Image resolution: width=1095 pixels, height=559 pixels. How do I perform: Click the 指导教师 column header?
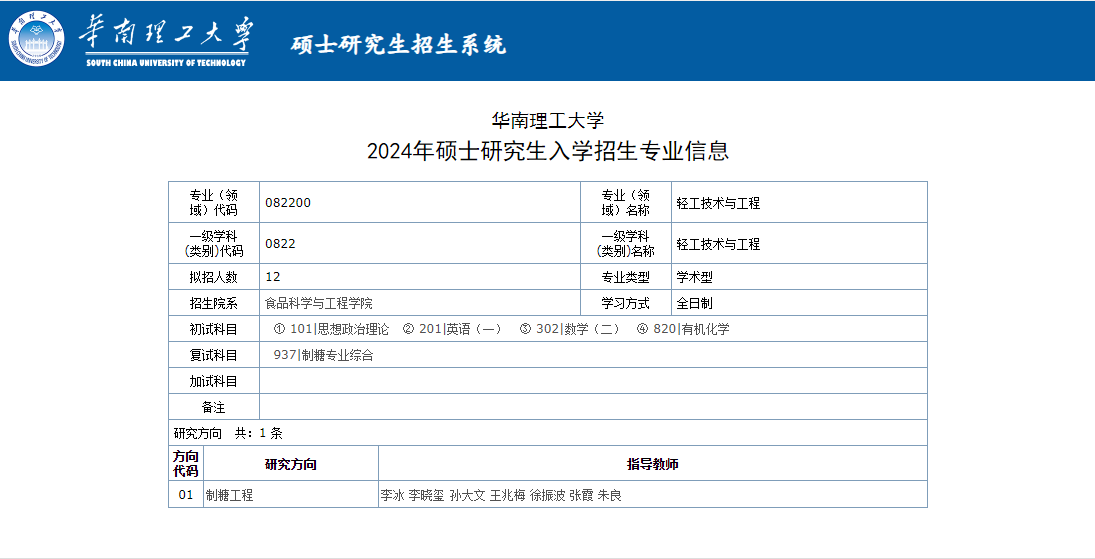point(652,464)
